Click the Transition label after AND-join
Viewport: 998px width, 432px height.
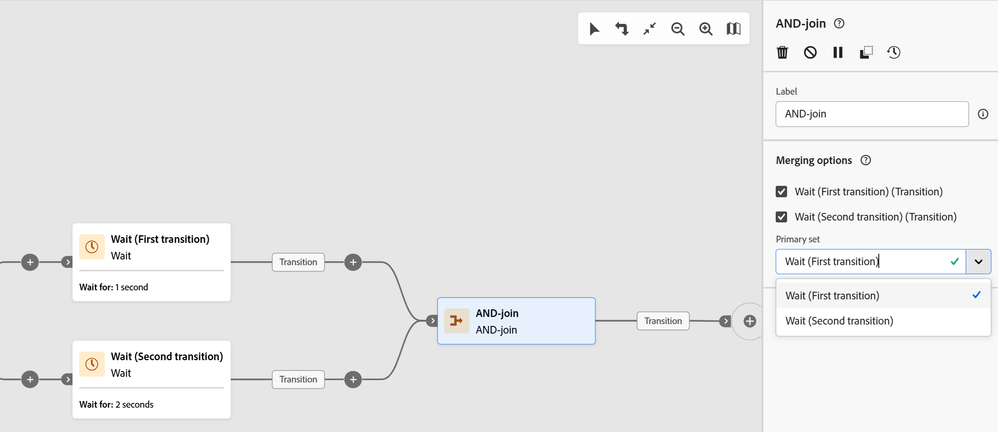[x=663, y=321]
